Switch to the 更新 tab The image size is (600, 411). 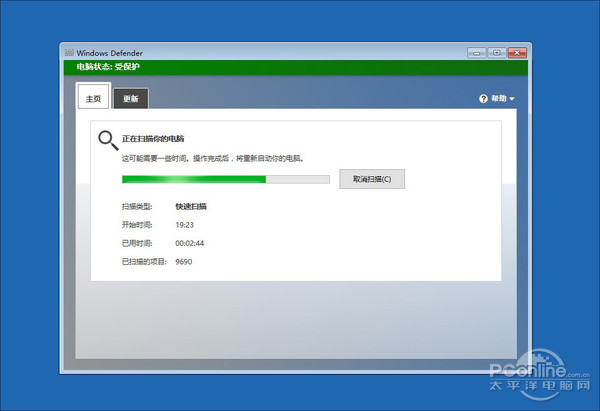(131, 99)
